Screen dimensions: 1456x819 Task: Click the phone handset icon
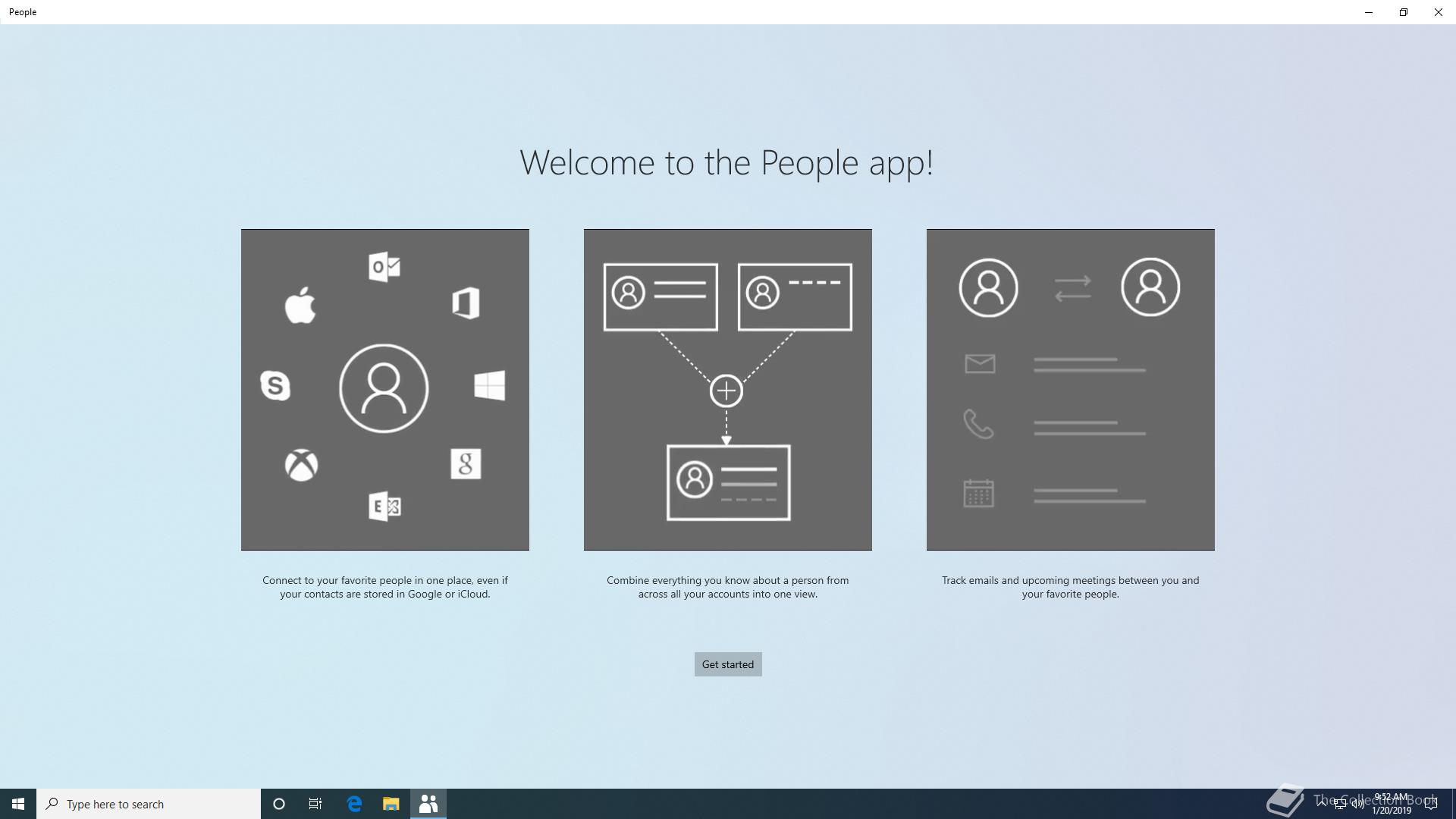(x=978, y=424)
